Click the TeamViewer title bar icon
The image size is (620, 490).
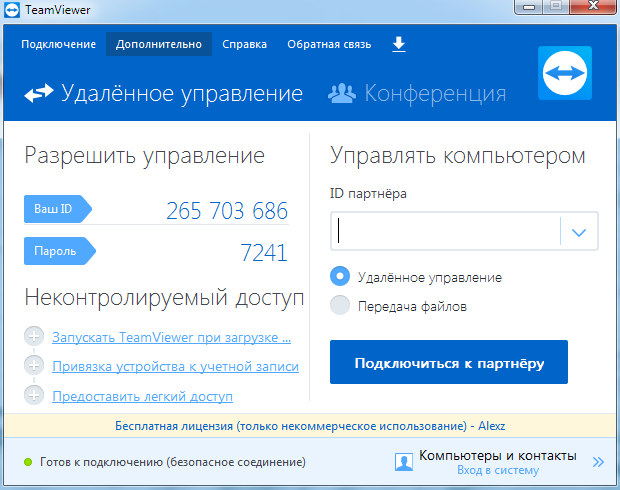coord(11,10)
